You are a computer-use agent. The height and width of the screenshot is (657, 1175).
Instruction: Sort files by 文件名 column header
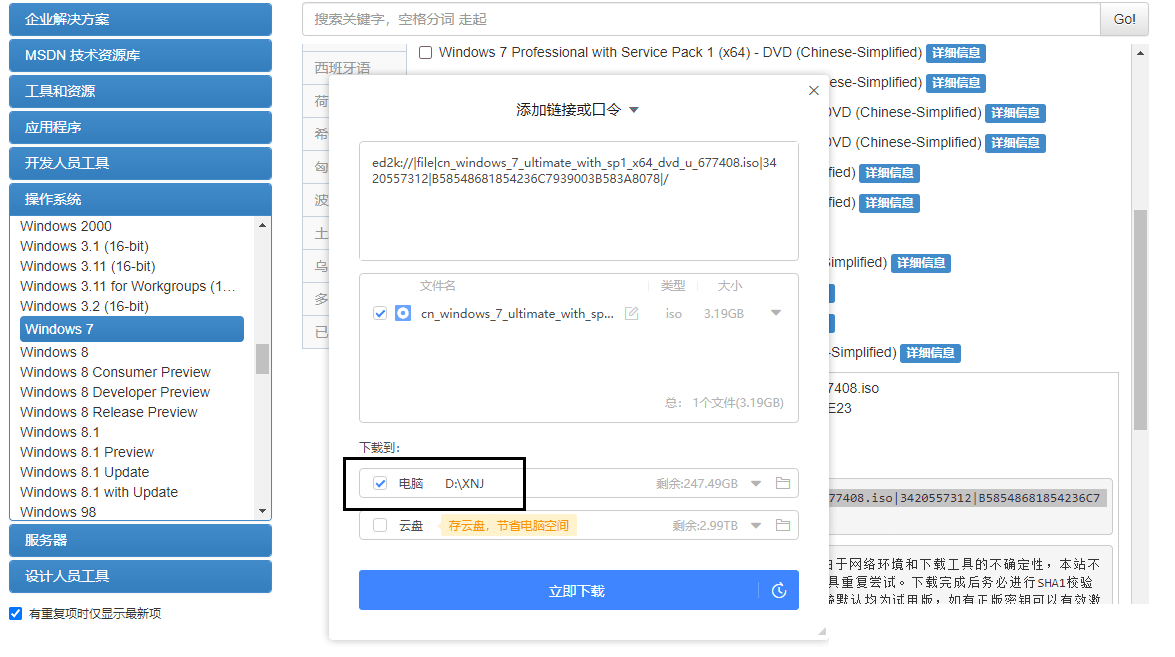(x=438, y=285)
